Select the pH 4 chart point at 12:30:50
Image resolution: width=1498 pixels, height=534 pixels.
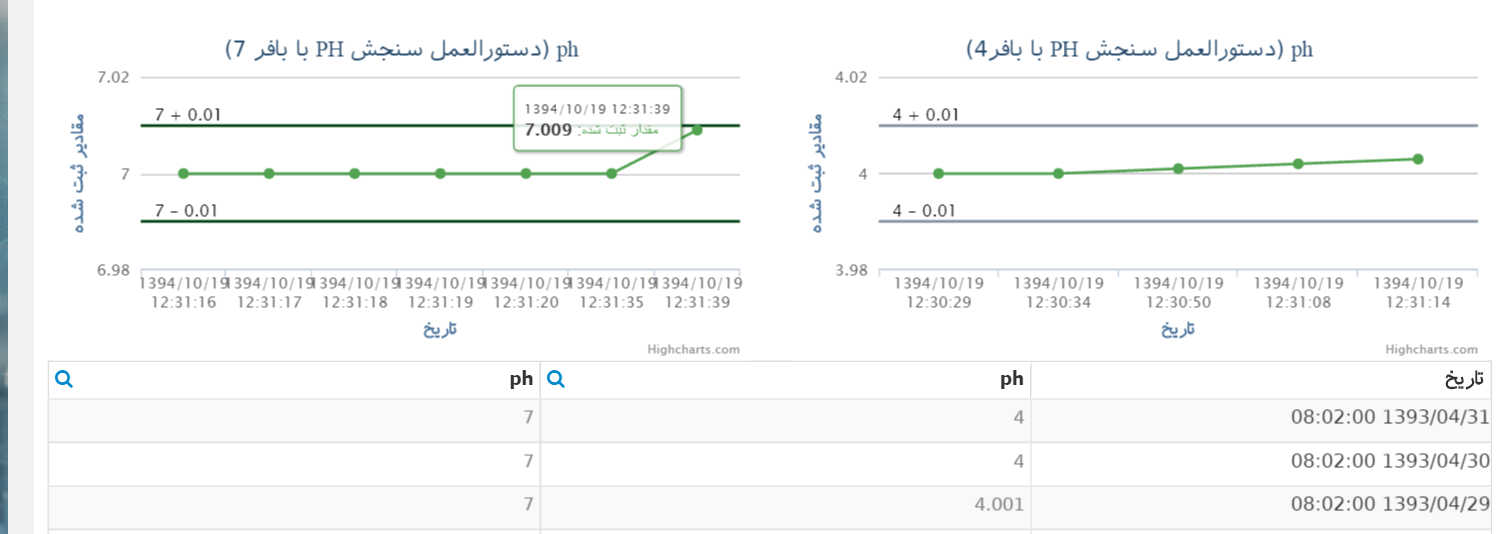coord(1178,168)
